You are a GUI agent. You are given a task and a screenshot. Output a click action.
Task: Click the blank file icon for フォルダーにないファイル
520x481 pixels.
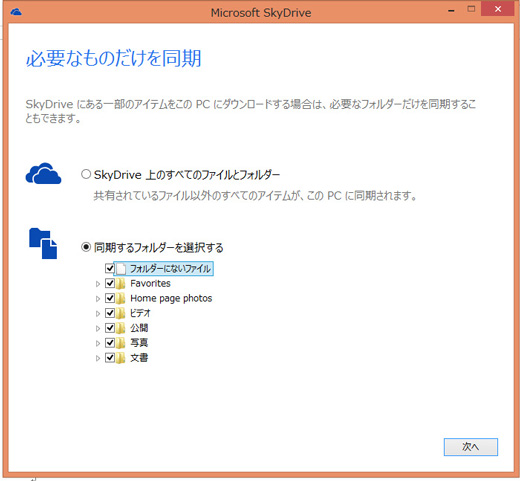coord(121,269)
